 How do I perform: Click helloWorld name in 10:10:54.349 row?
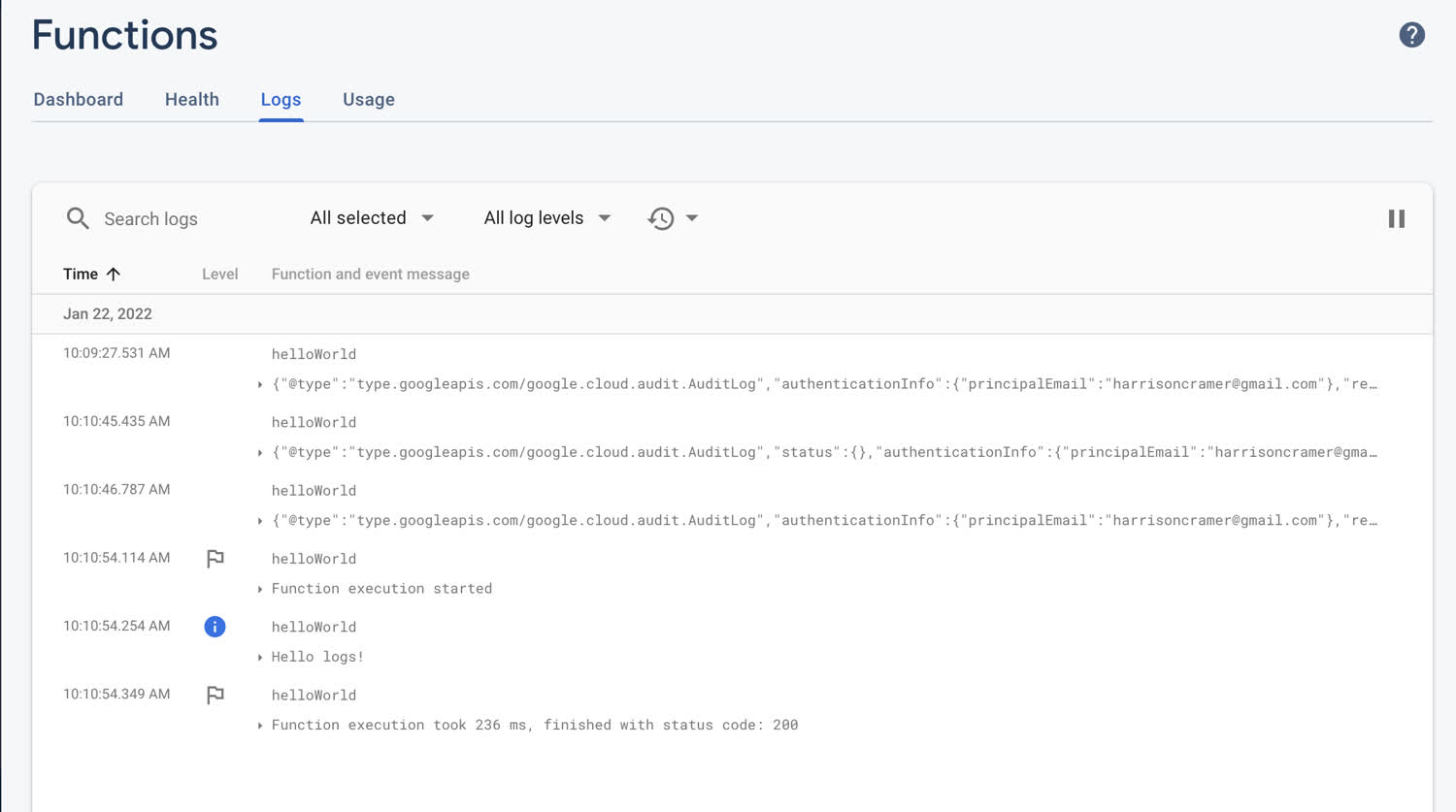tap(314, 696)
